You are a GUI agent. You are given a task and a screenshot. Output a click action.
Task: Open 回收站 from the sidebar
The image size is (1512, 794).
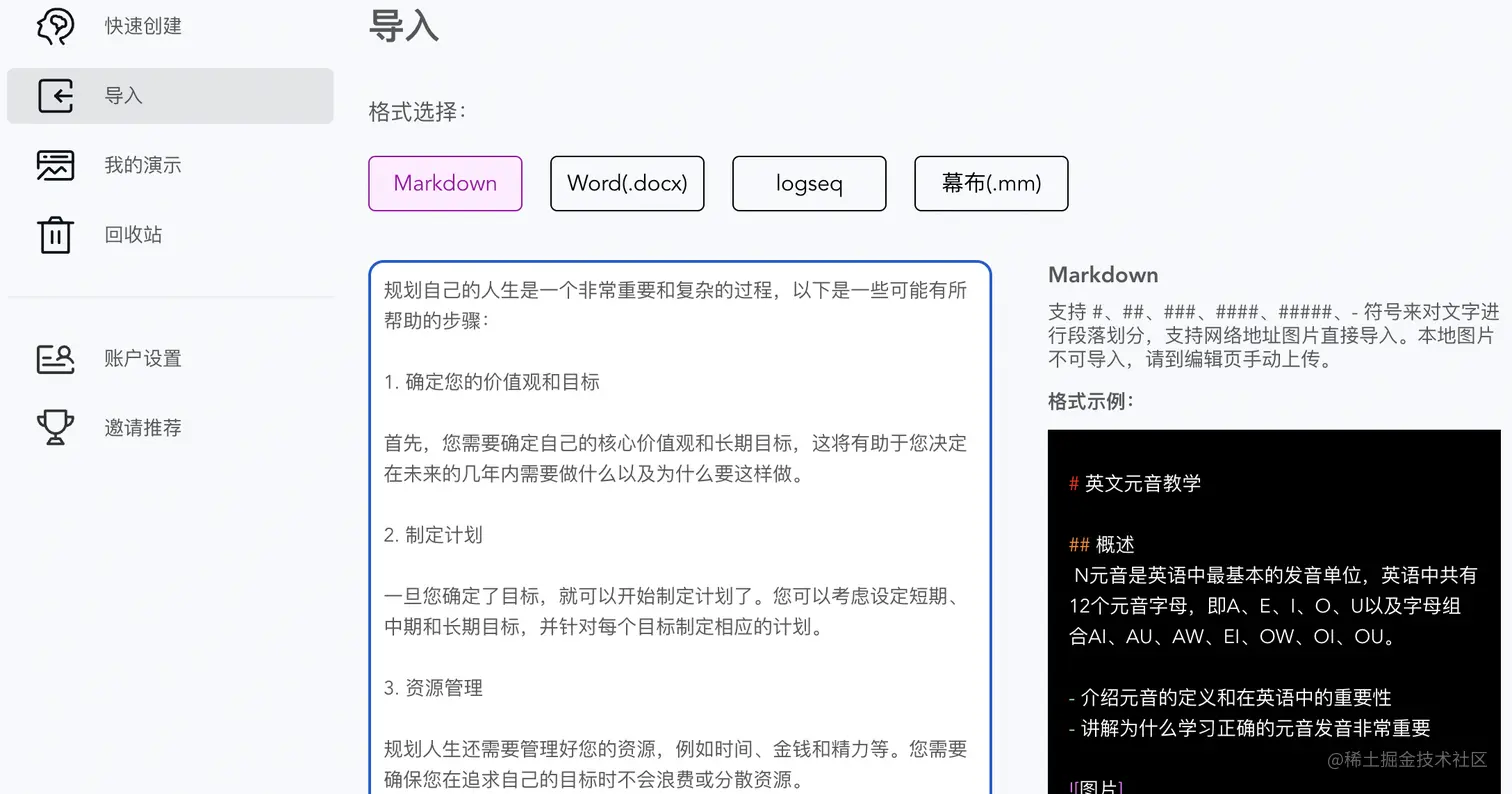(133, 235)
